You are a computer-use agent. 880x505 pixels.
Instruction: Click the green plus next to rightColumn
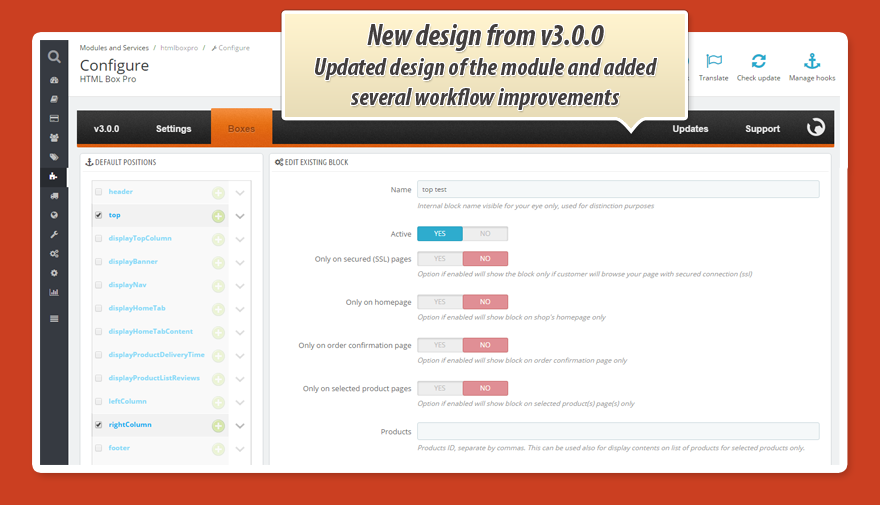[218, 426]
